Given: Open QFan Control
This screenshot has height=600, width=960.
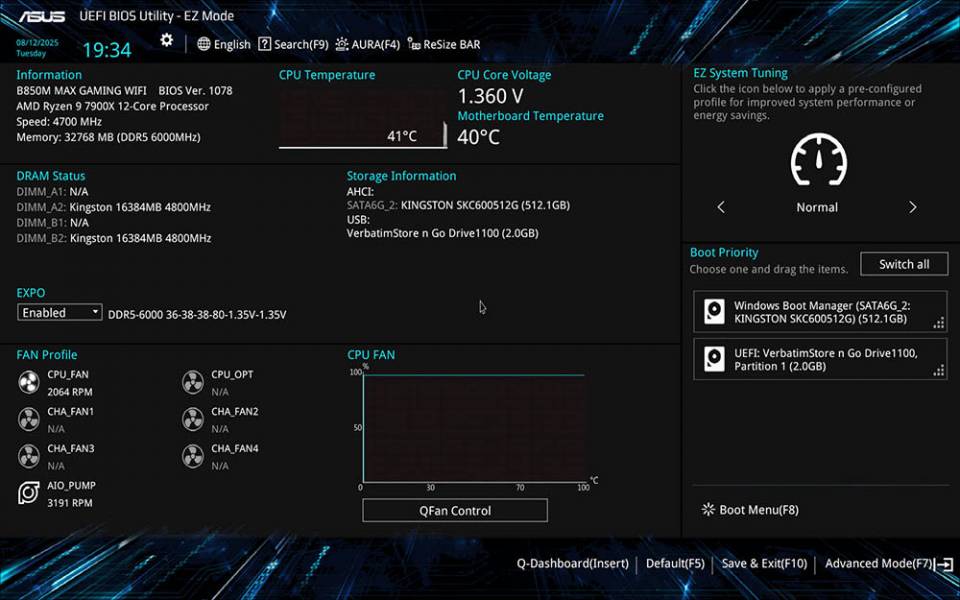Looking at the screenshot, I should [454, 510].
